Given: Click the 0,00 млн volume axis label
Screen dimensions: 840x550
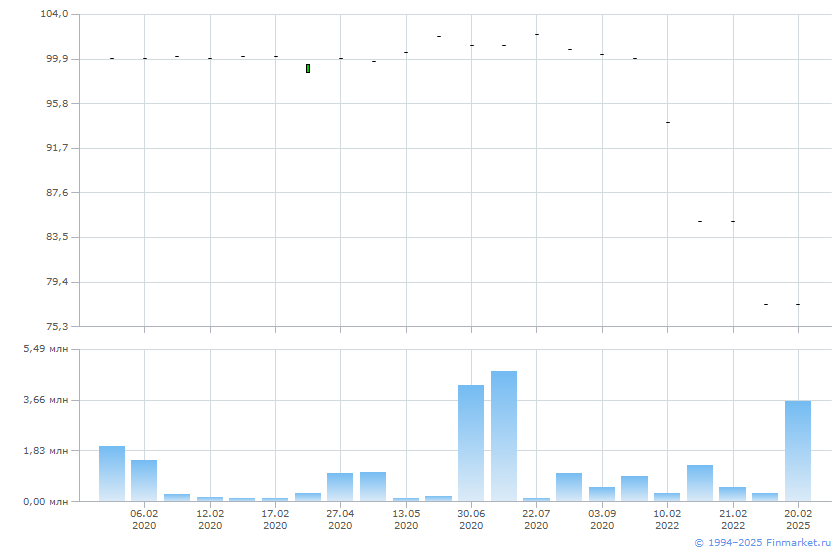Looking at the screenshot, I should click(46, 502).
